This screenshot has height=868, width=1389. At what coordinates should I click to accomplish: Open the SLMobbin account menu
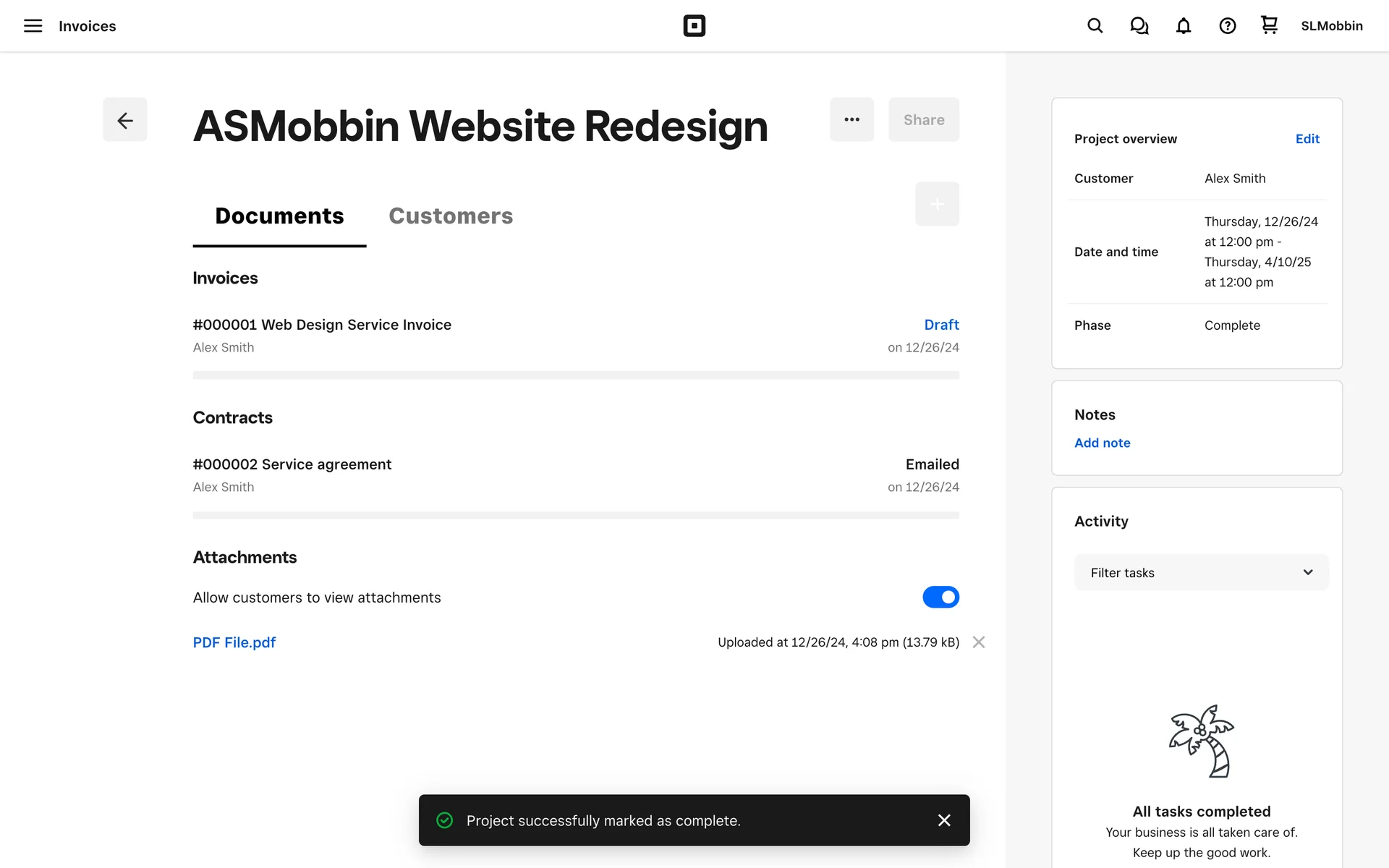1331,26
